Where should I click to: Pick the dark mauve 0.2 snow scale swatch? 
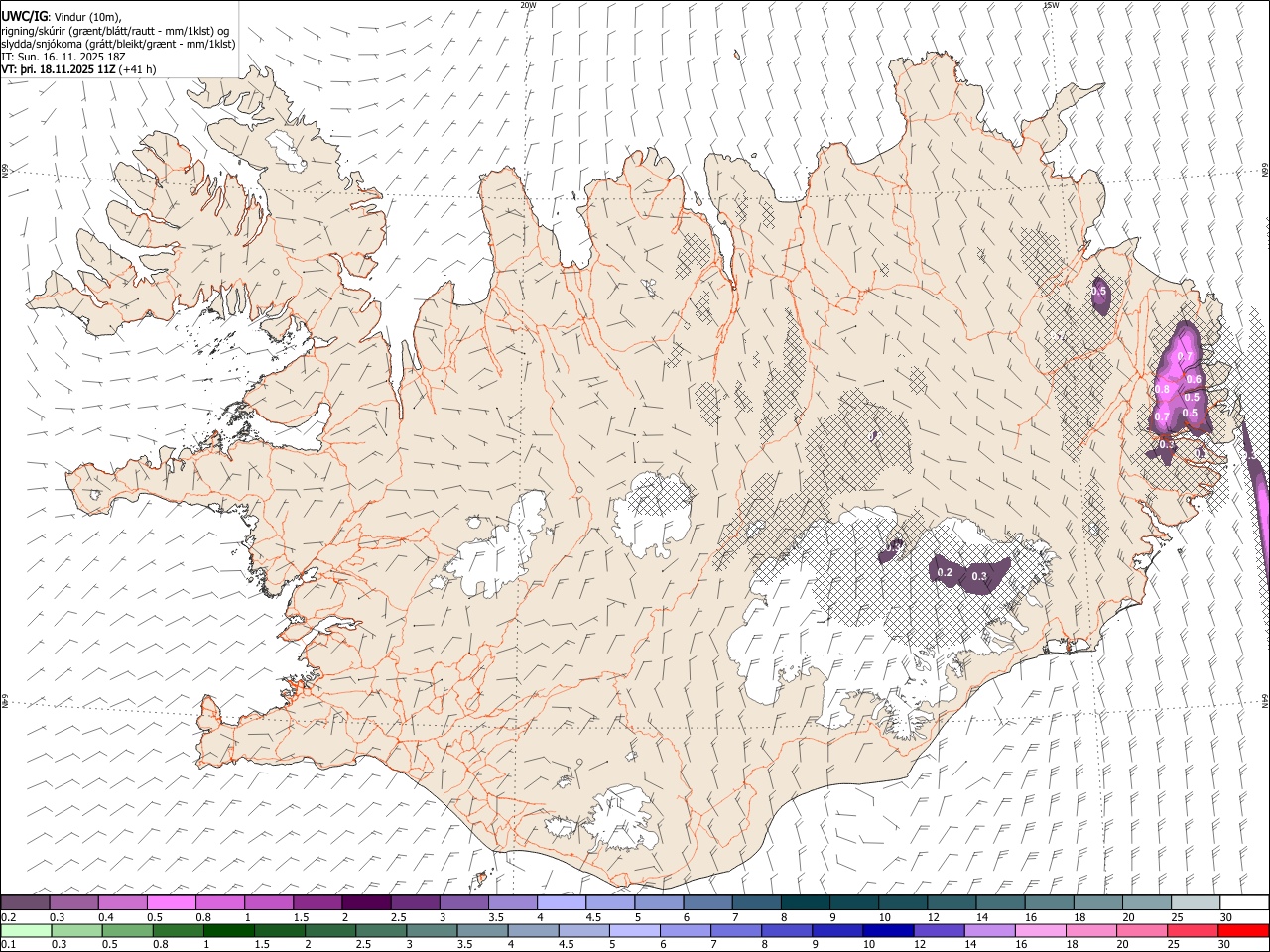[25, 903]
